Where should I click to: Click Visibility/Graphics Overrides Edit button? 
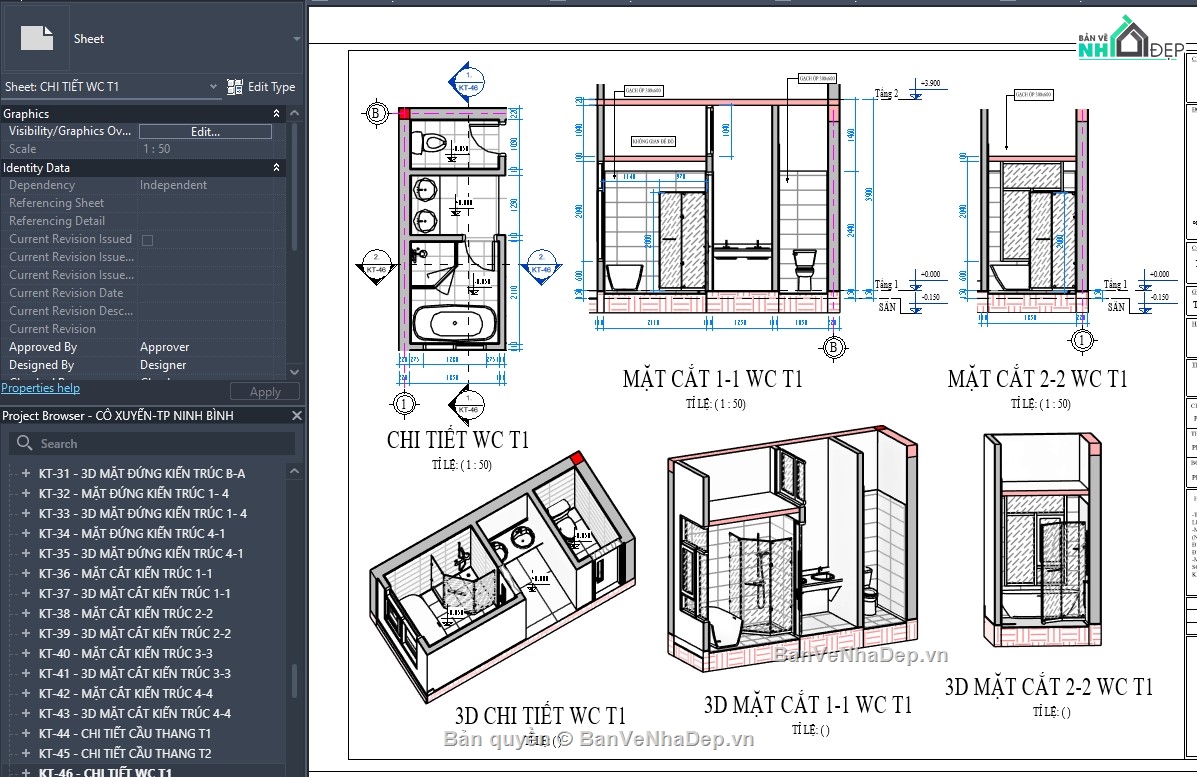click(205, 131)
